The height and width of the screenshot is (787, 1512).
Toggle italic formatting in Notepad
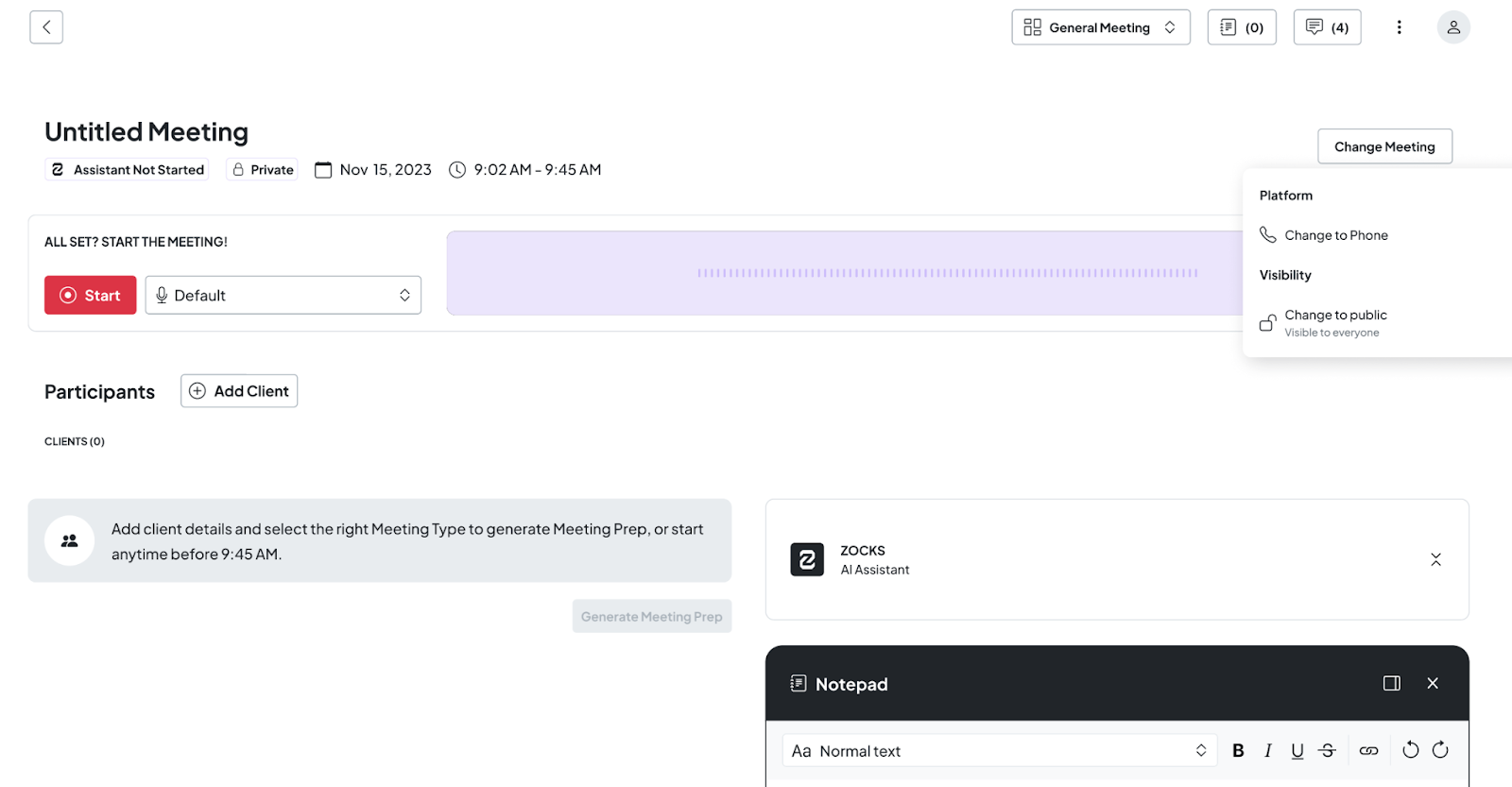coord(1268,751)
